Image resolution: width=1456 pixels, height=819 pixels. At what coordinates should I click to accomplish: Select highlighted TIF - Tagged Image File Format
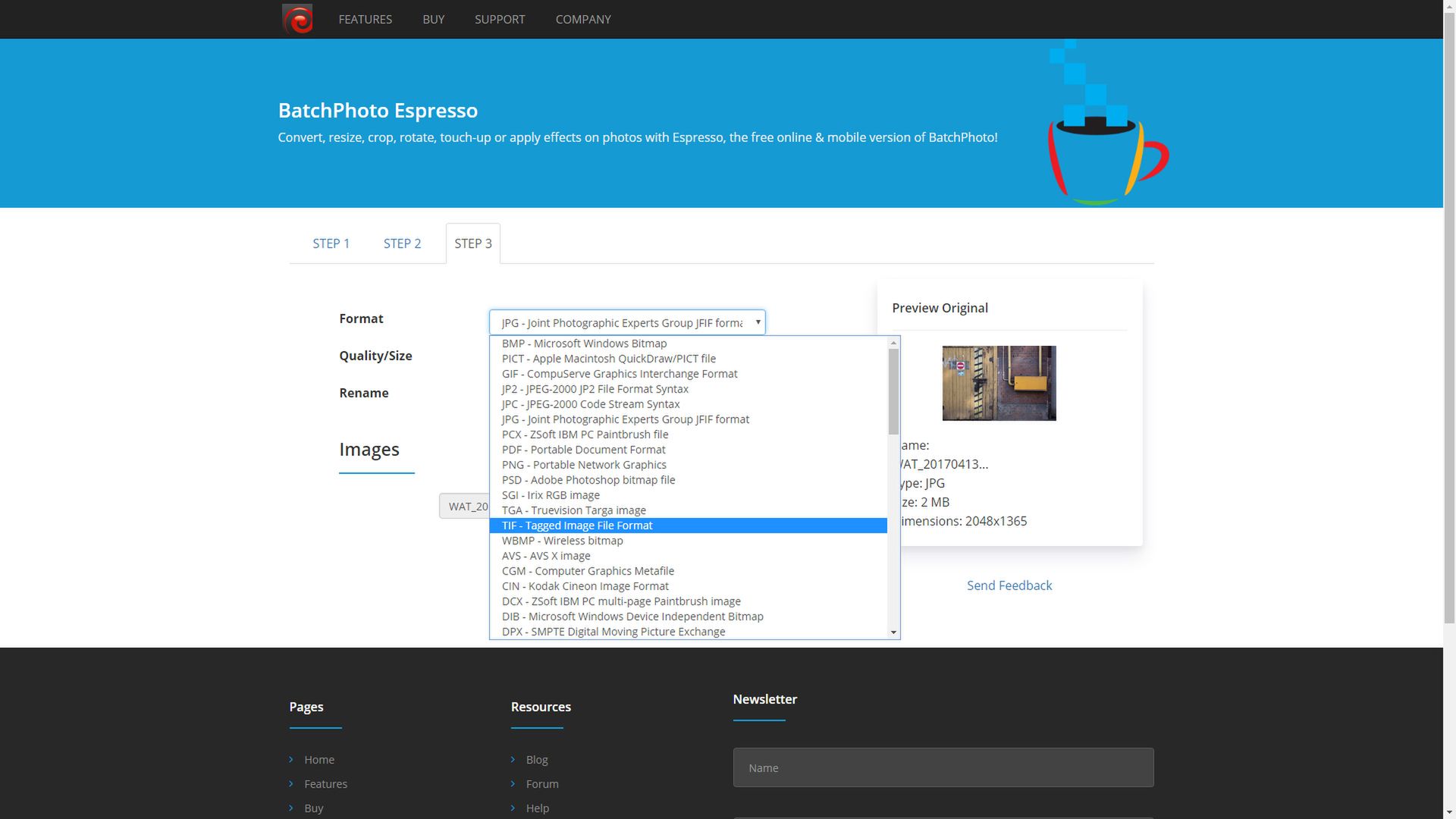(689, 526)
